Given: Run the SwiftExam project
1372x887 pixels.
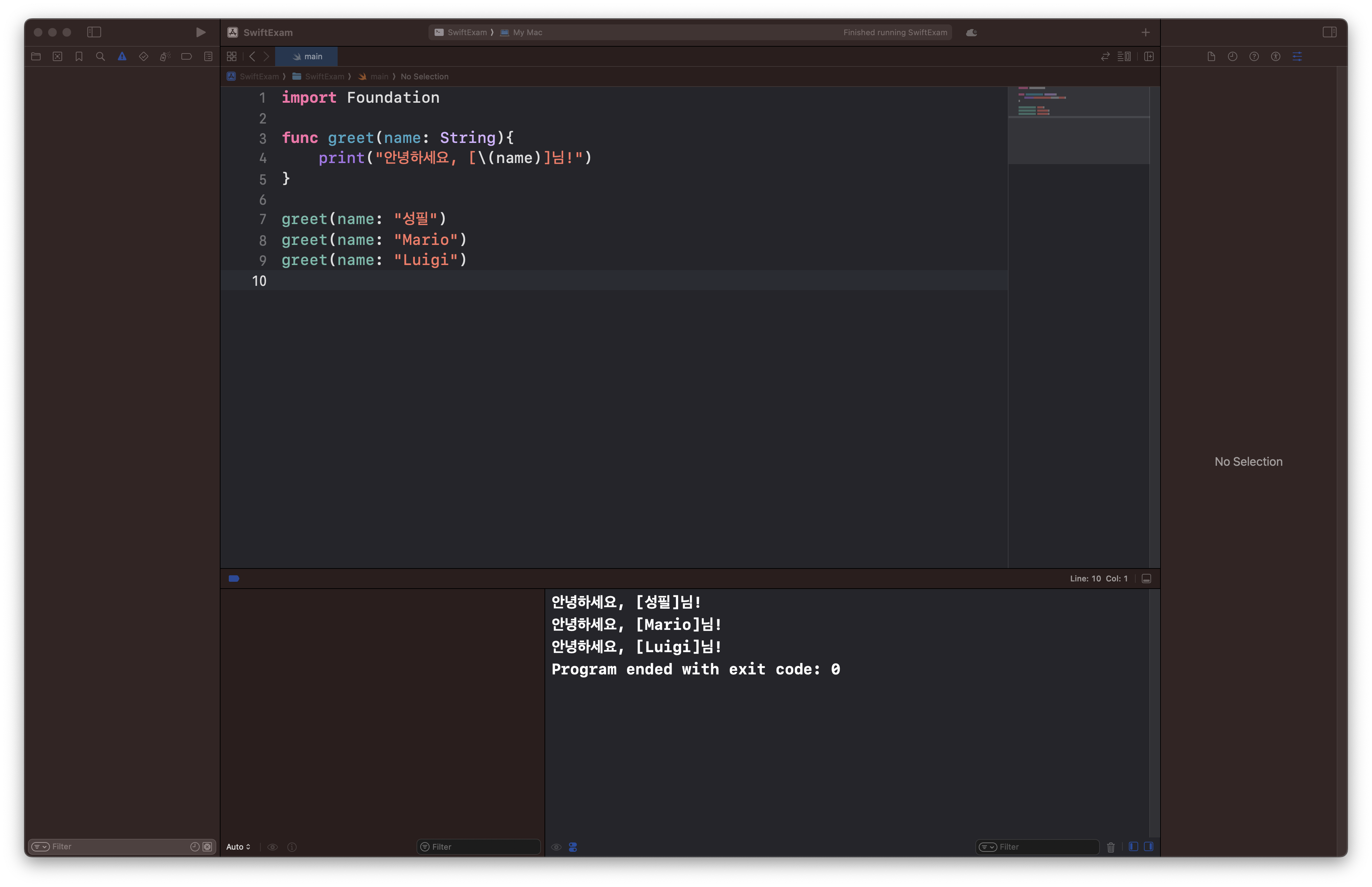Looking at the screenshot, I should (x=200, y=32).
